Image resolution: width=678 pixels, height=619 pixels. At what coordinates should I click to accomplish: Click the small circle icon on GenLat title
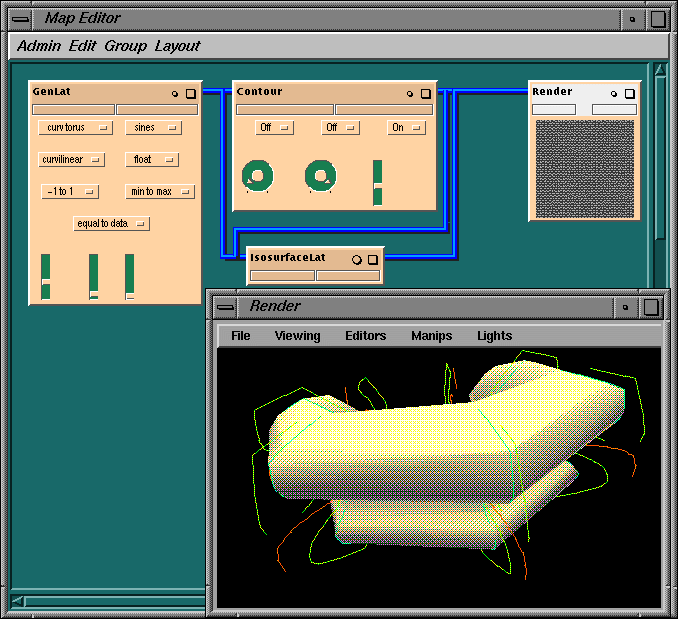coord(175,93)
